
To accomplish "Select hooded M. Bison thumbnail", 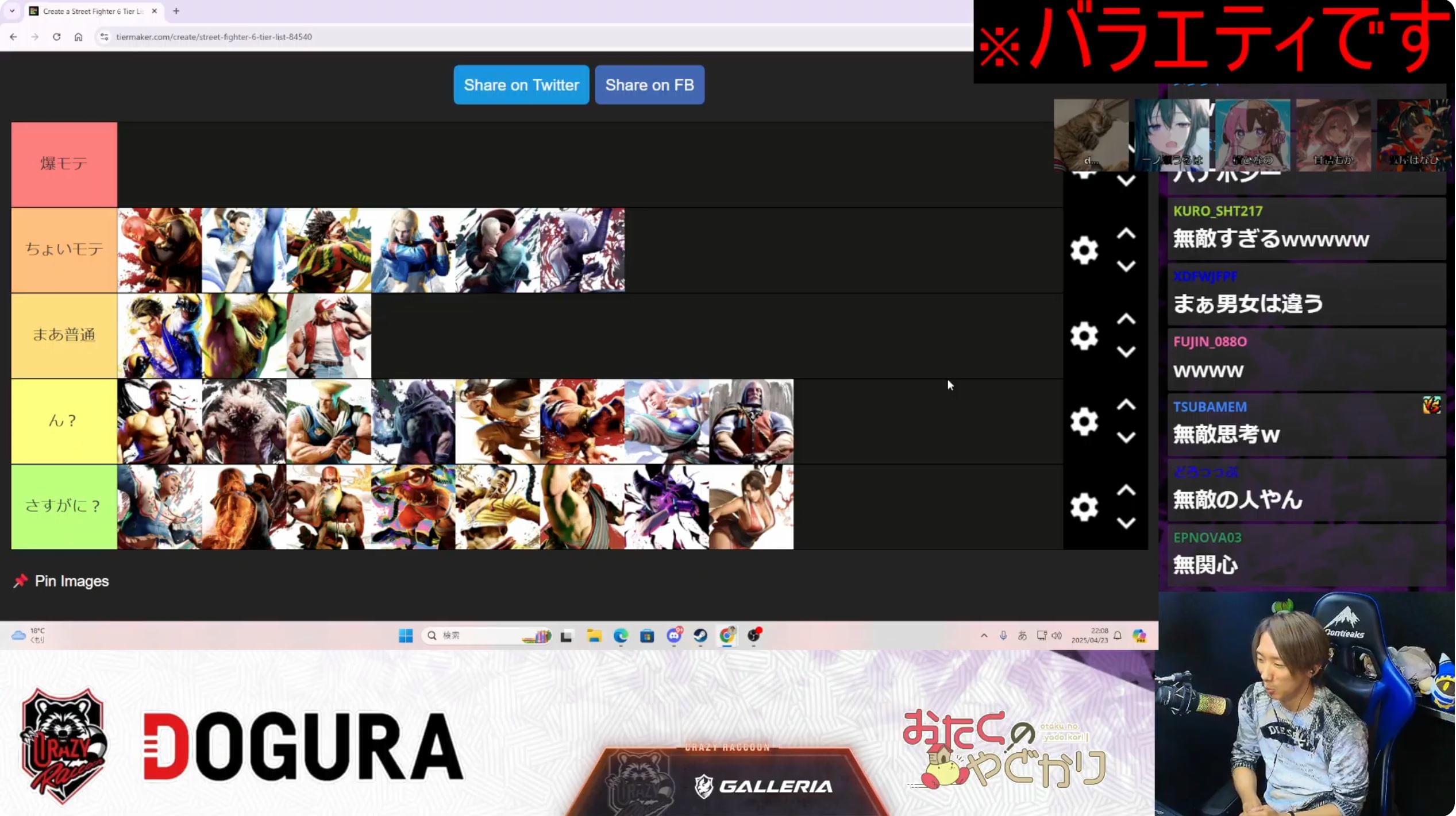I will pyautogui.click(x=413, y=421).
